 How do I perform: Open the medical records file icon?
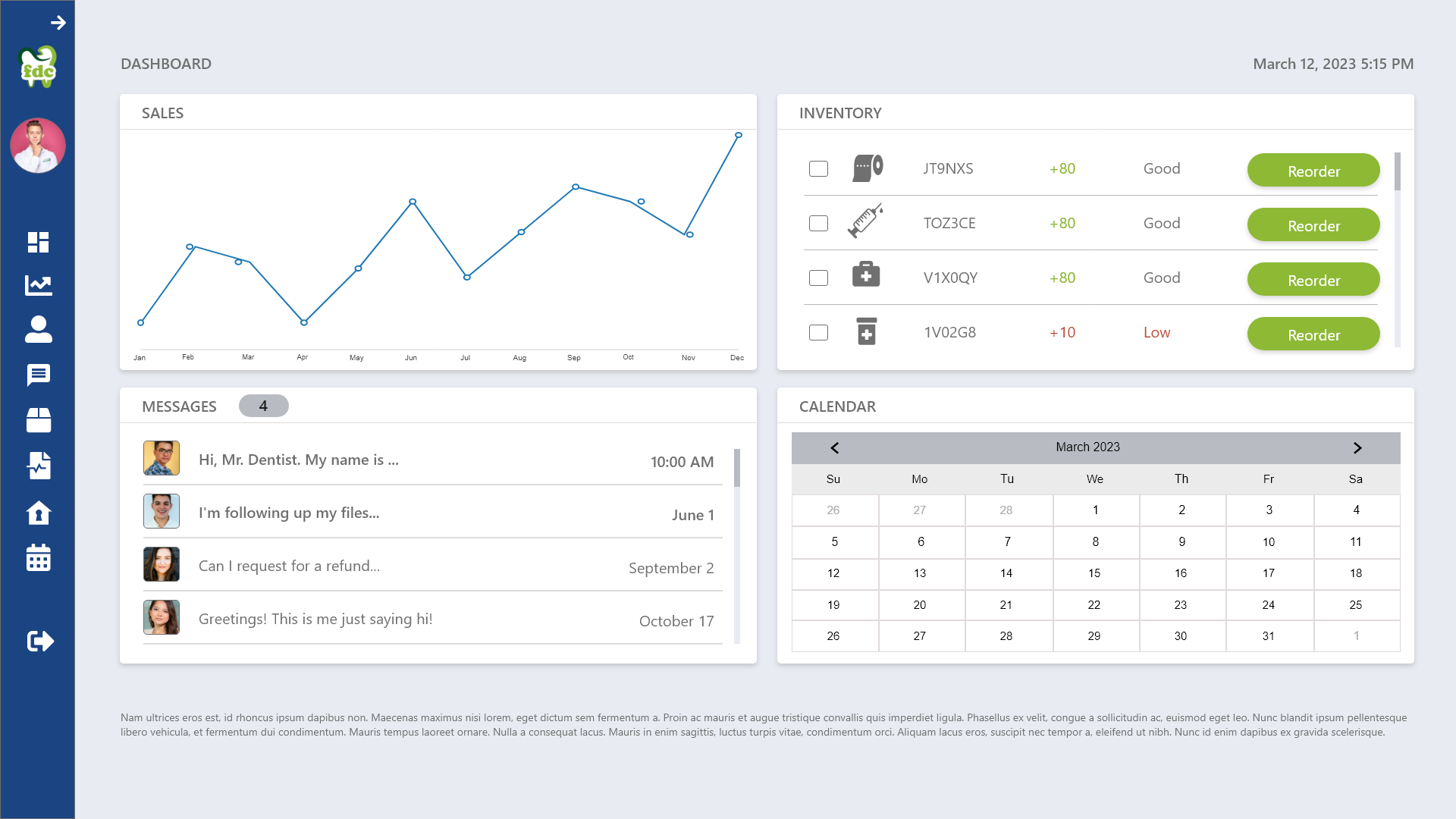(38, 466)
